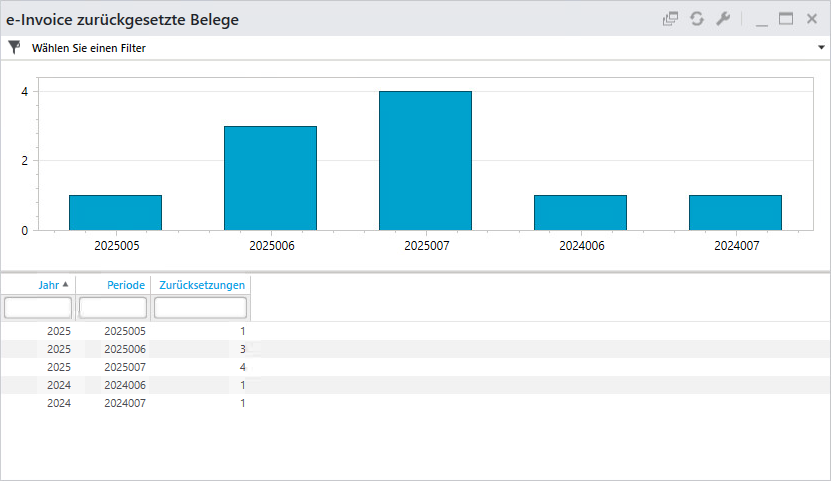Click the 2024006 chart bar

click(x=580, y=212)
